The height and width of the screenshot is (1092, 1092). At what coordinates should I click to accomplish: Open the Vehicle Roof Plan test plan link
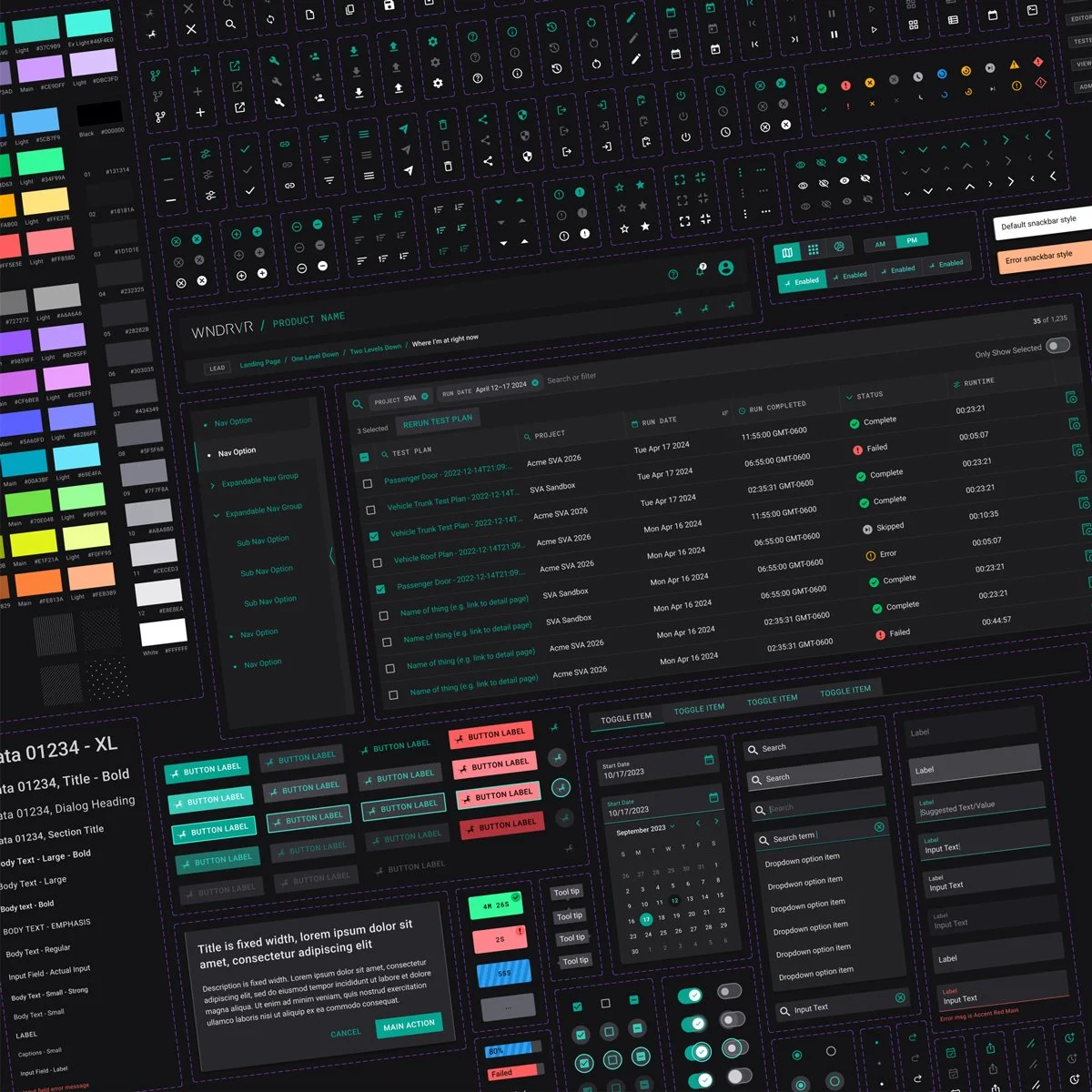[x=459, y=551]
